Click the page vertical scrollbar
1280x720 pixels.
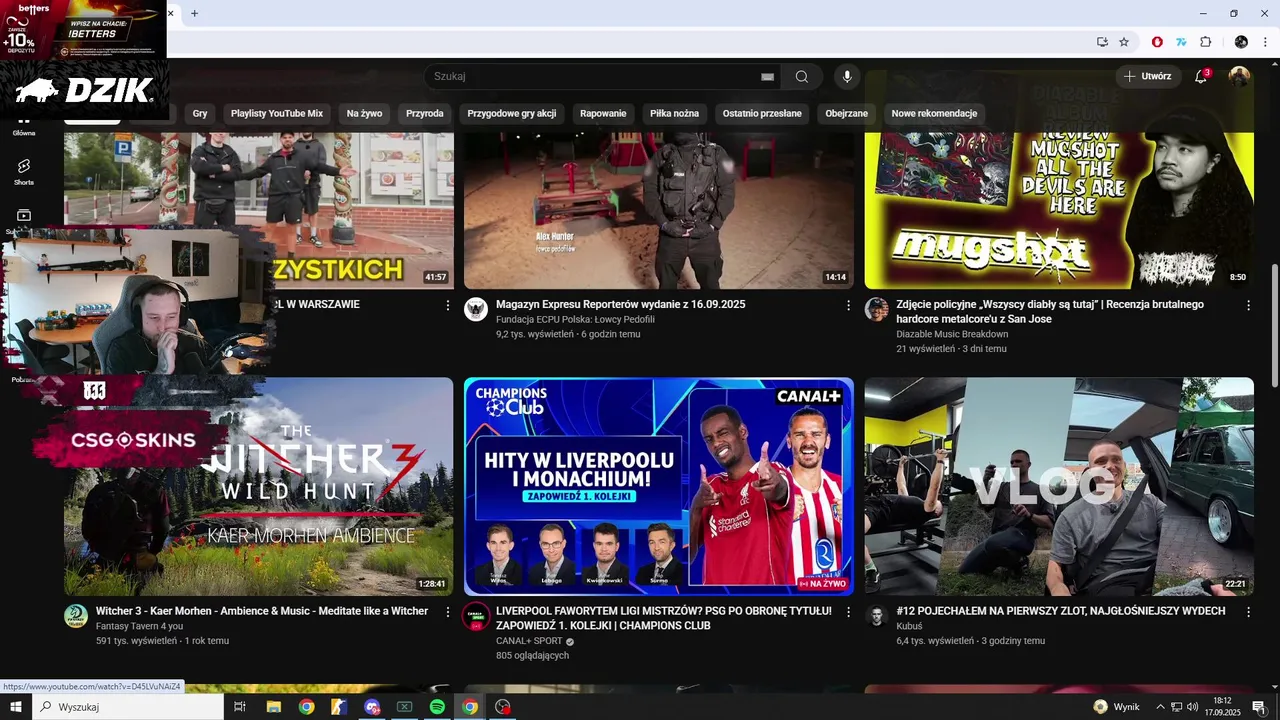pyautogui.click(x=1274, y=325)
